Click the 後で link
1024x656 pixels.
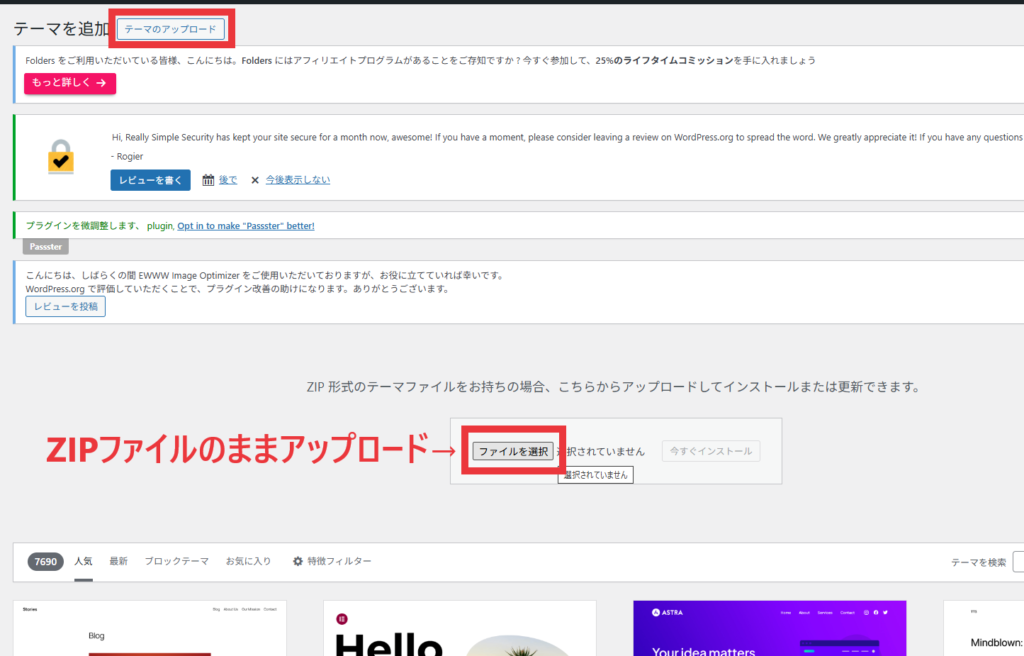tap(228, 180)
